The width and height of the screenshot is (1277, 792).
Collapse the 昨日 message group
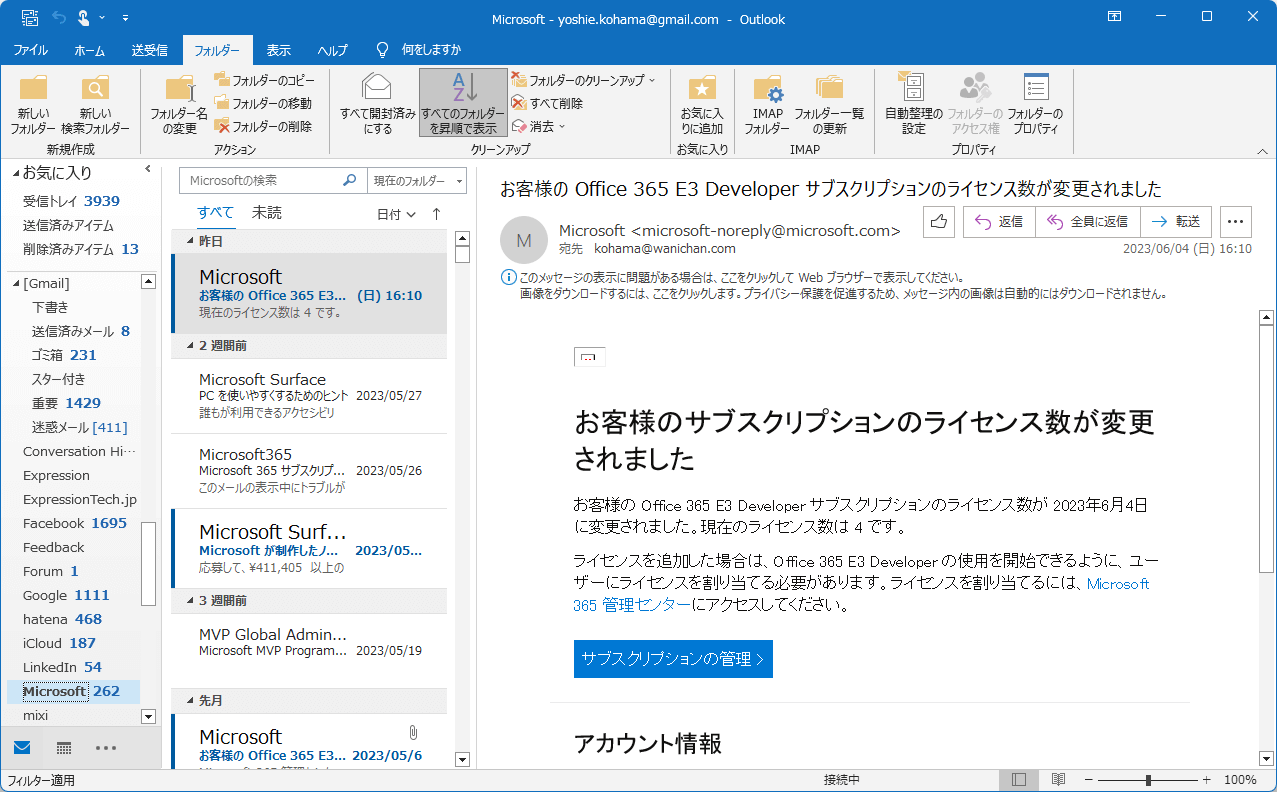pyautogui.click(x=190, y=242)
